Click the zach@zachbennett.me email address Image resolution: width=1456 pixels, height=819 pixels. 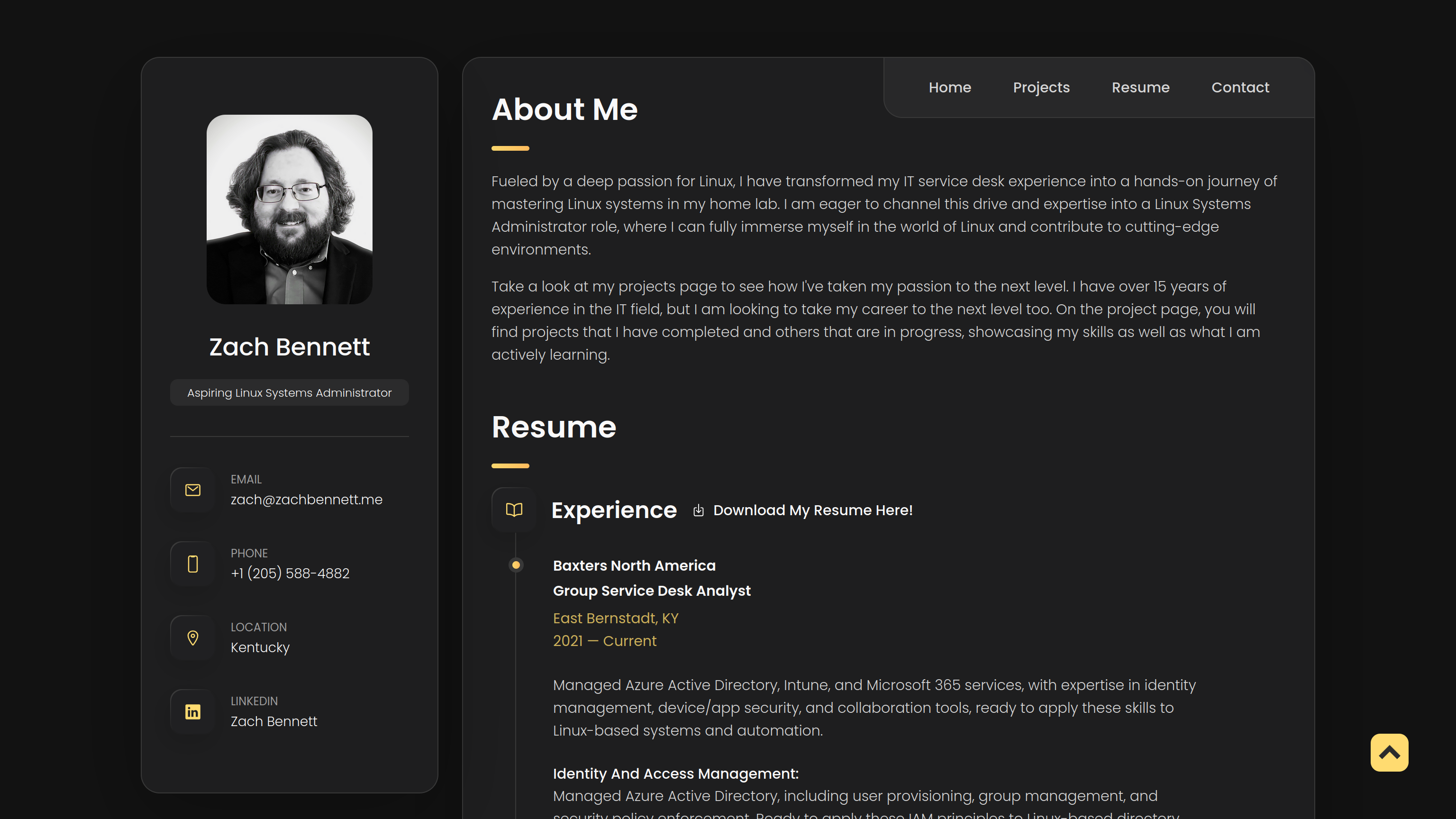306,500
